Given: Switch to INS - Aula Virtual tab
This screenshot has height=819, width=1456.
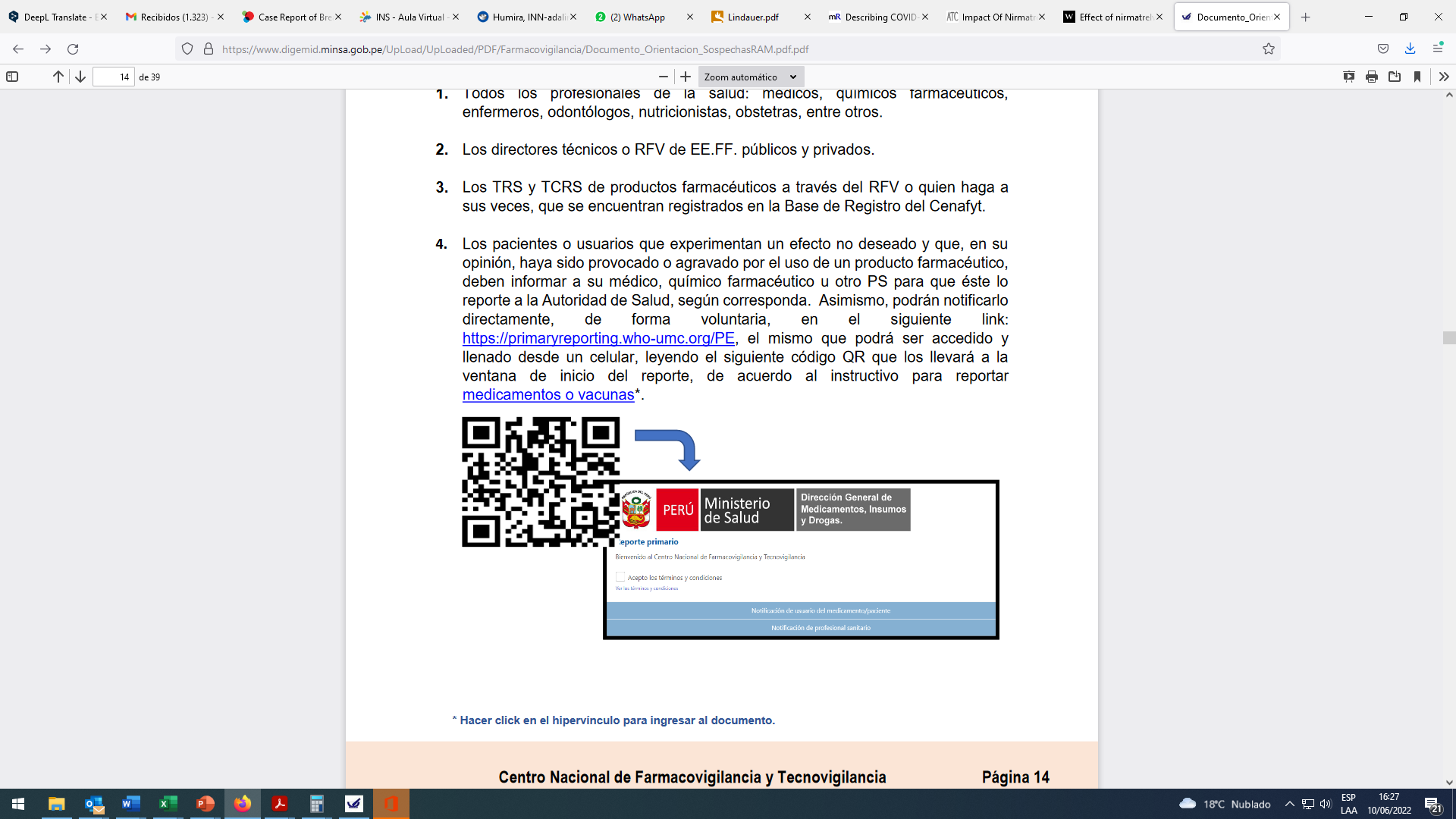Looking at the screenshot, I should click(x=409, y=17).
